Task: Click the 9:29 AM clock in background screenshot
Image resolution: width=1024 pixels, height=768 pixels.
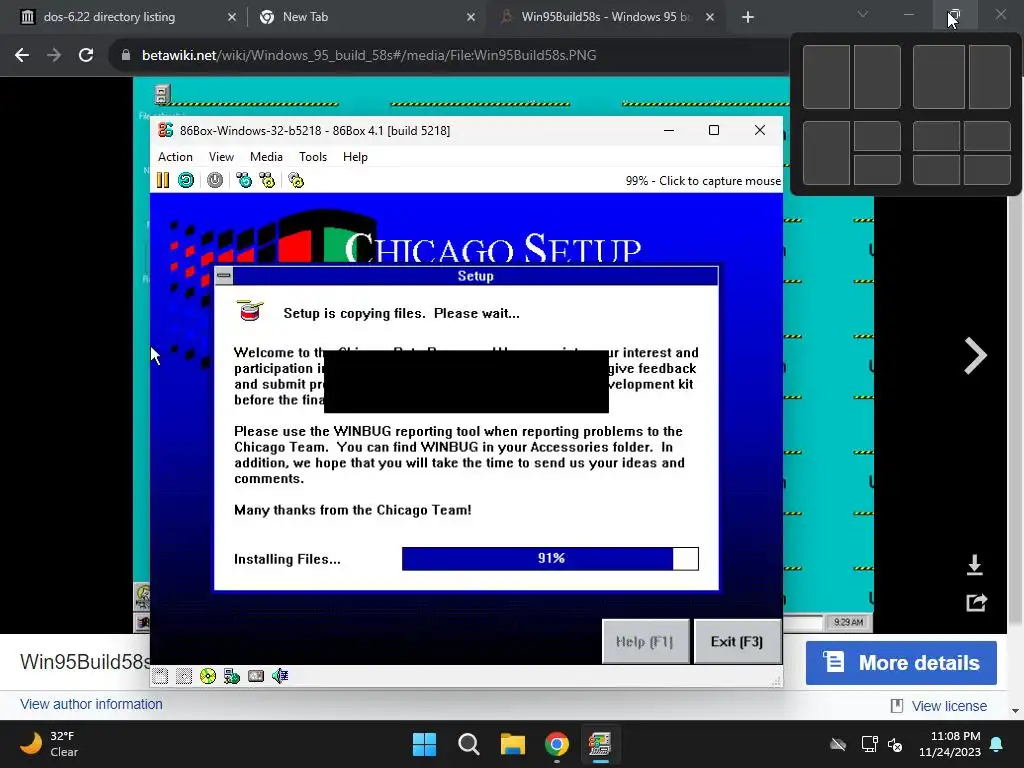Action: 848,622
